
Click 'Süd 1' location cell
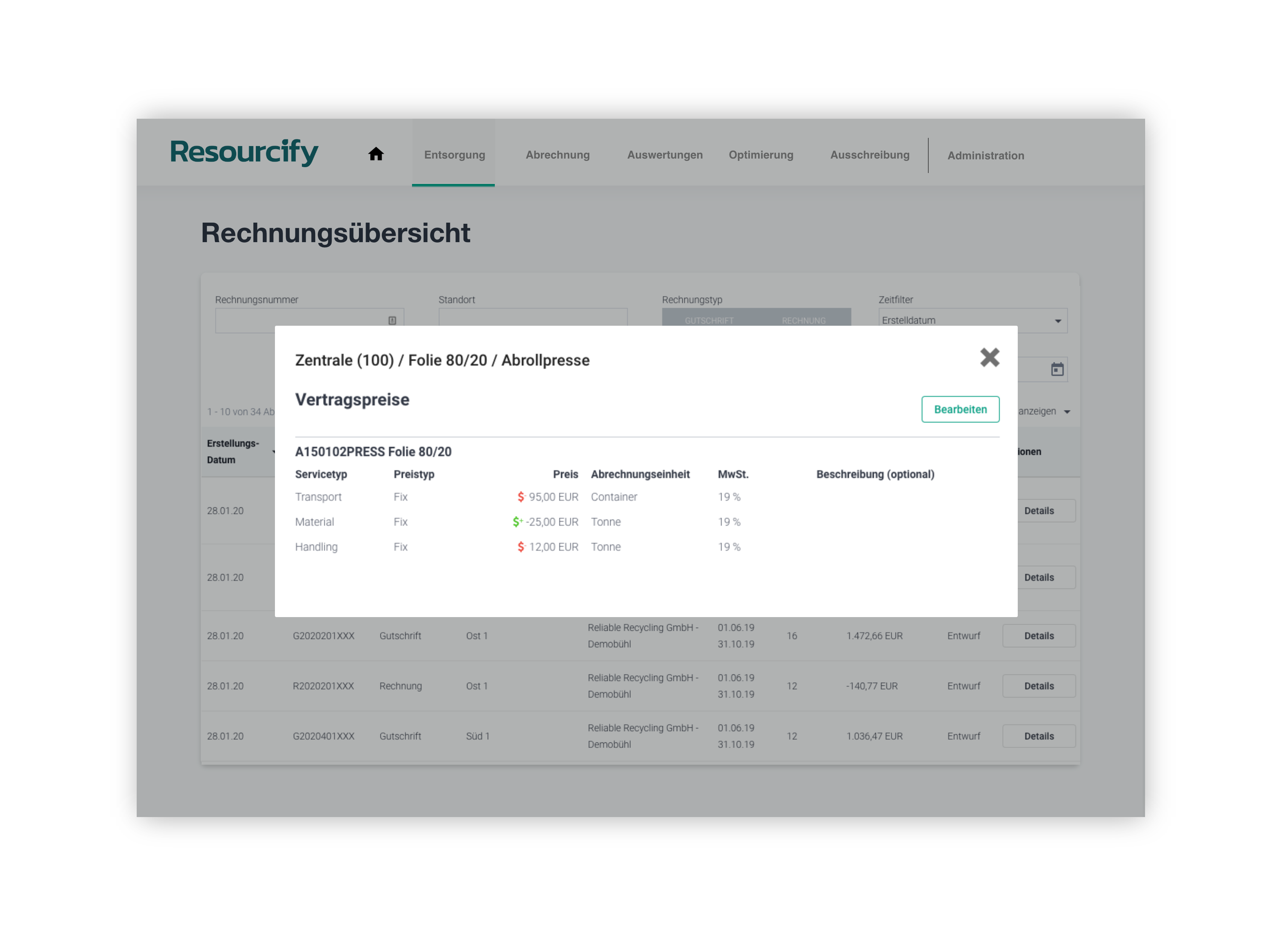point(478,735)
